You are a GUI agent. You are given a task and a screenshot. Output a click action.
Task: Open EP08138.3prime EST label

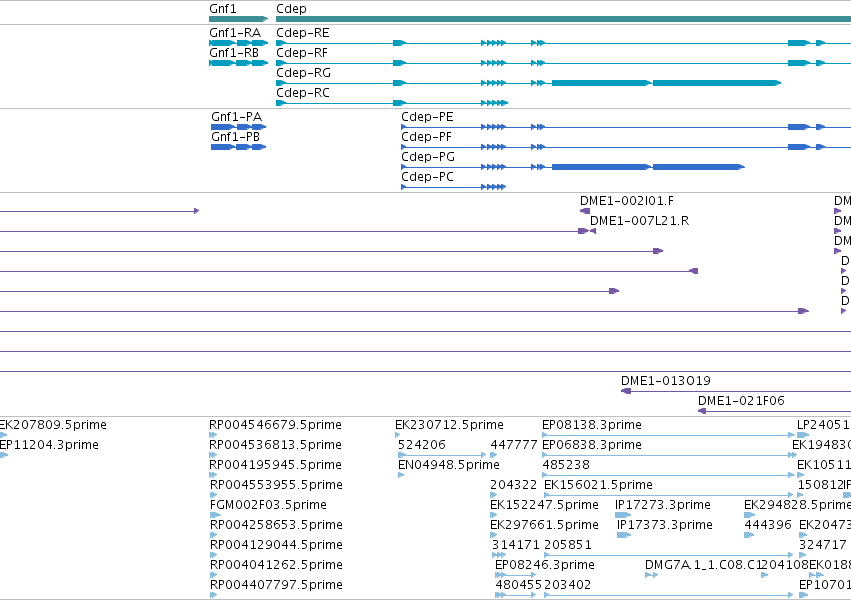click(x=592, y=425)
